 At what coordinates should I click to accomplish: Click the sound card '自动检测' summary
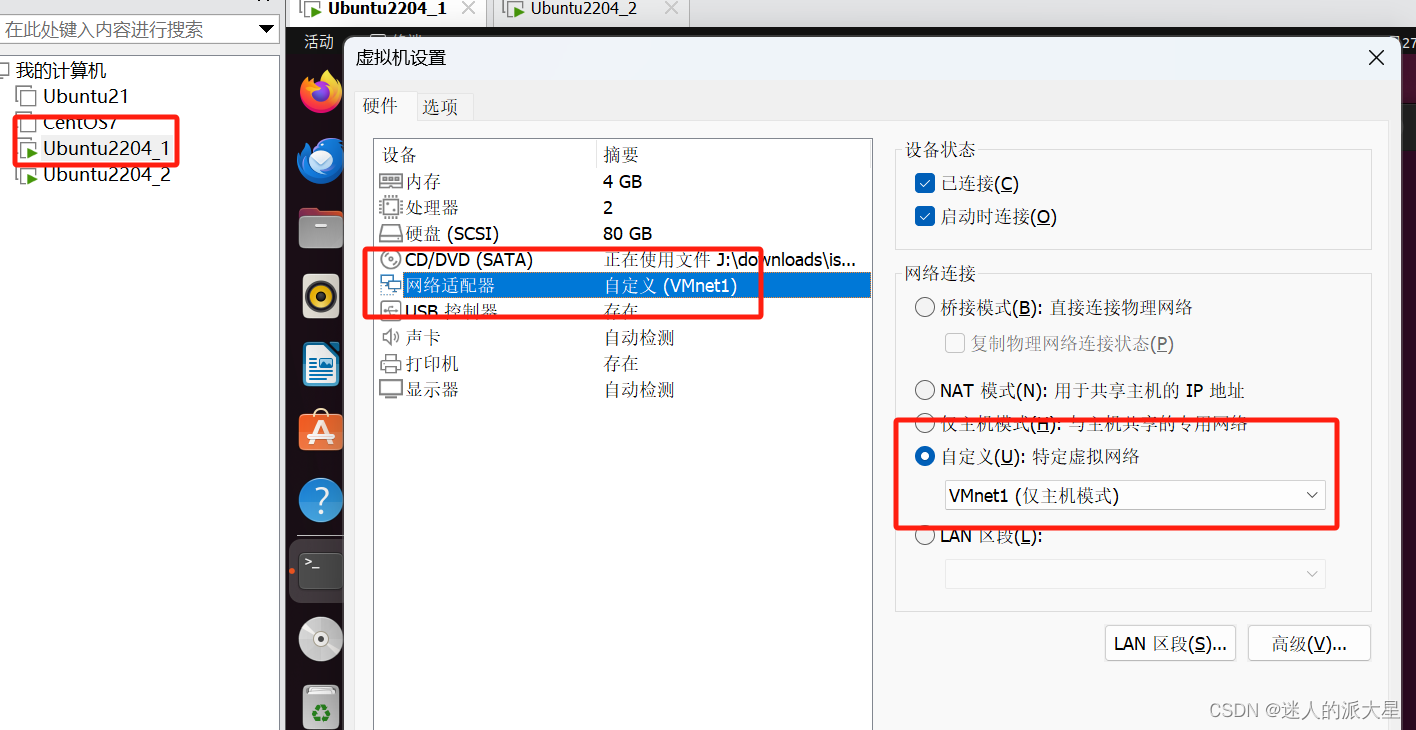coord(639,338)
